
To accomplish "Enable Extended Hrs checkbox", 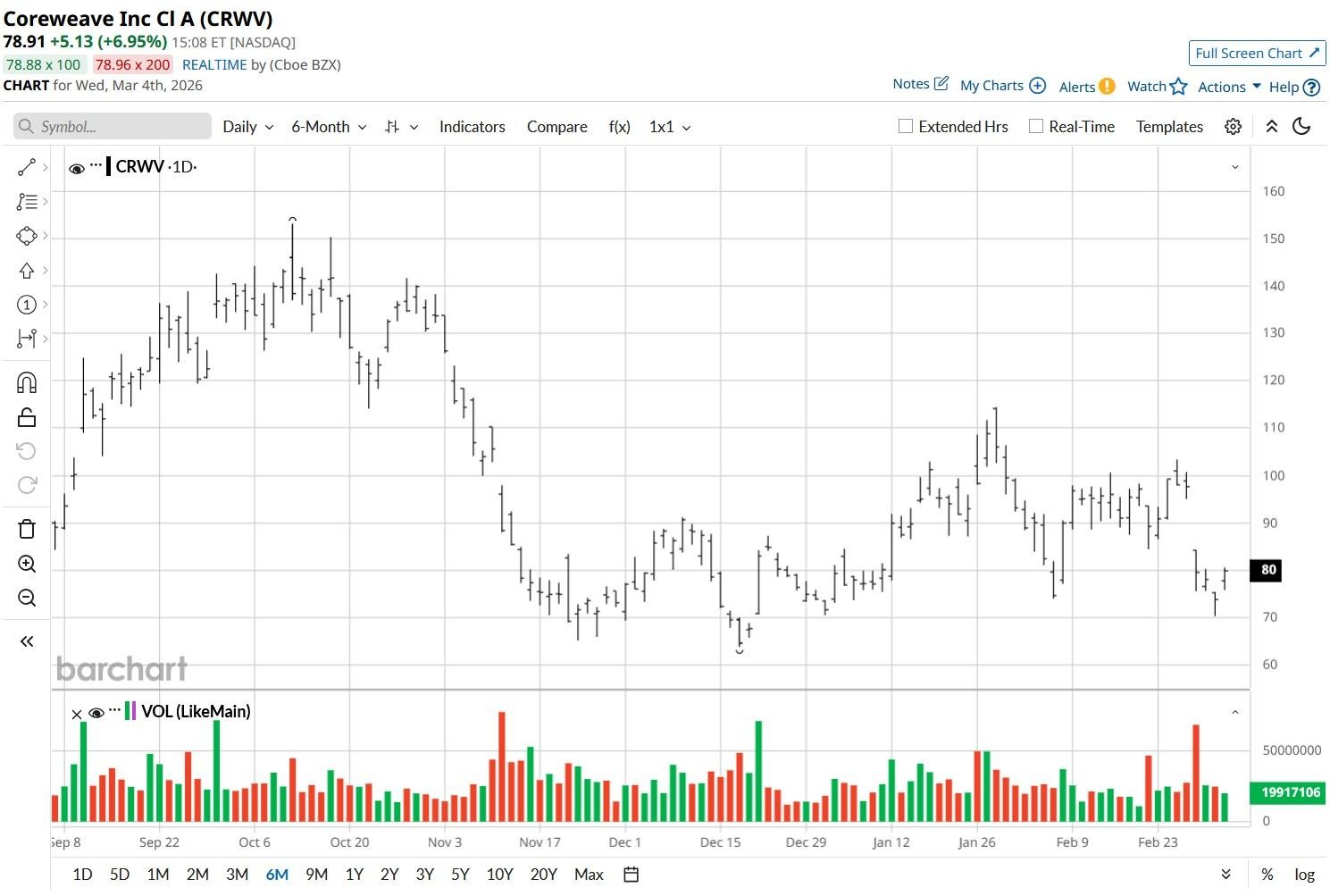I will coord(906,127).
